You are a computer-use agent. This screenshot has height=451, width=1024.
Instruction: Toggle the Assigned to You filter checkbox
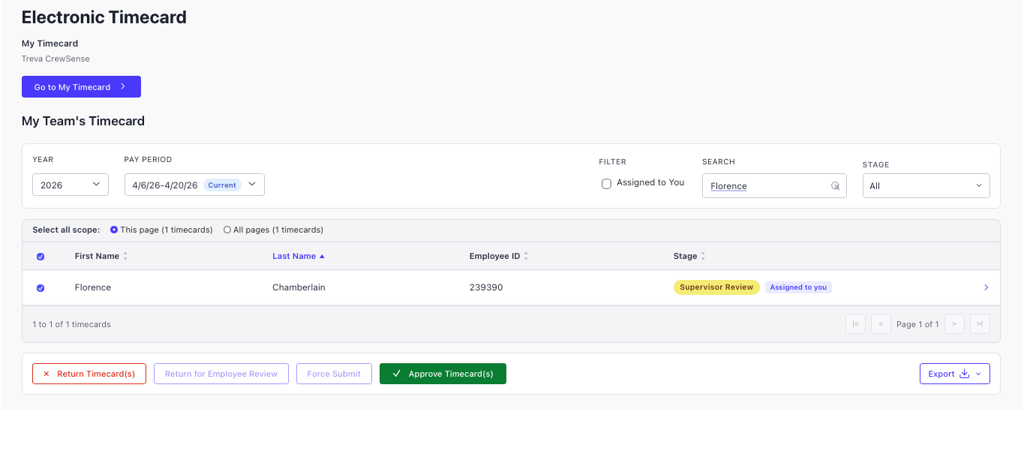(606, 184)
